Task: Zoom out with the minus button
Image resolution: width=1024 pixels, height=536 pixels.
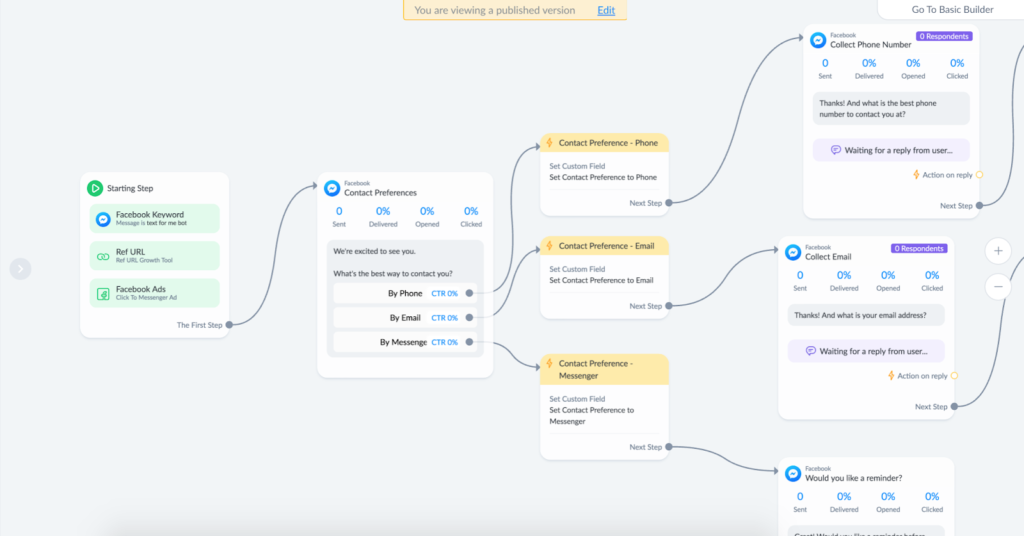Action: tap(998, 287)
